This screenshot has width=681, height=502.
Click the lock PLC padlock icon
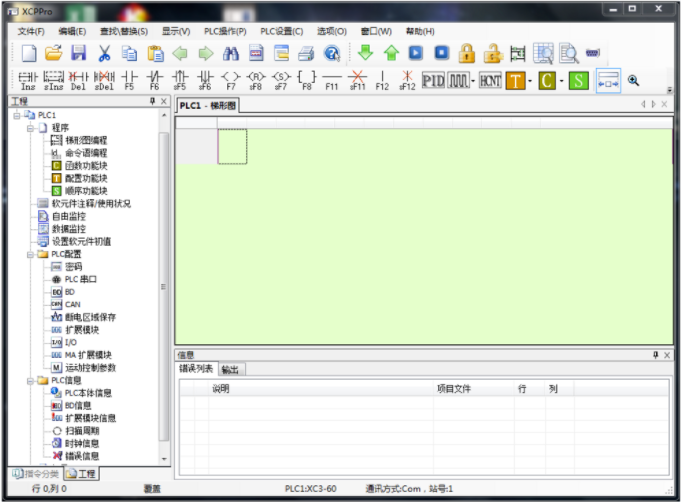click(466, 53)
